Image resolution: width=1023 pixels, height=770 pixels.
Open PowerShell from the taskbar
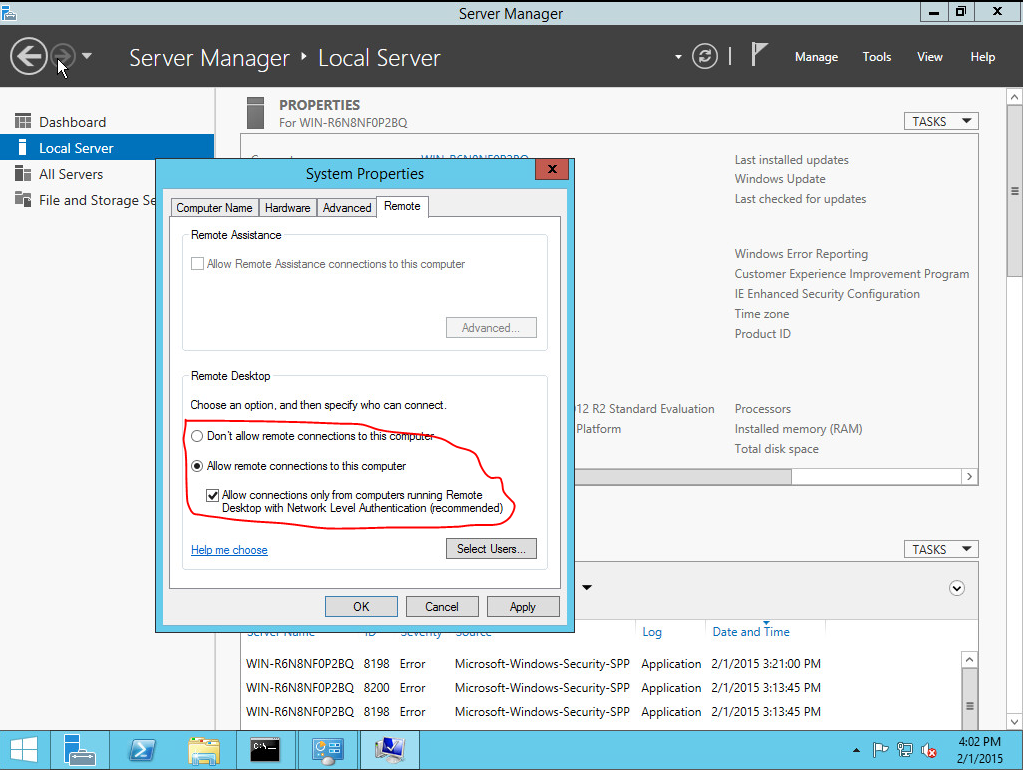point(141,749)
